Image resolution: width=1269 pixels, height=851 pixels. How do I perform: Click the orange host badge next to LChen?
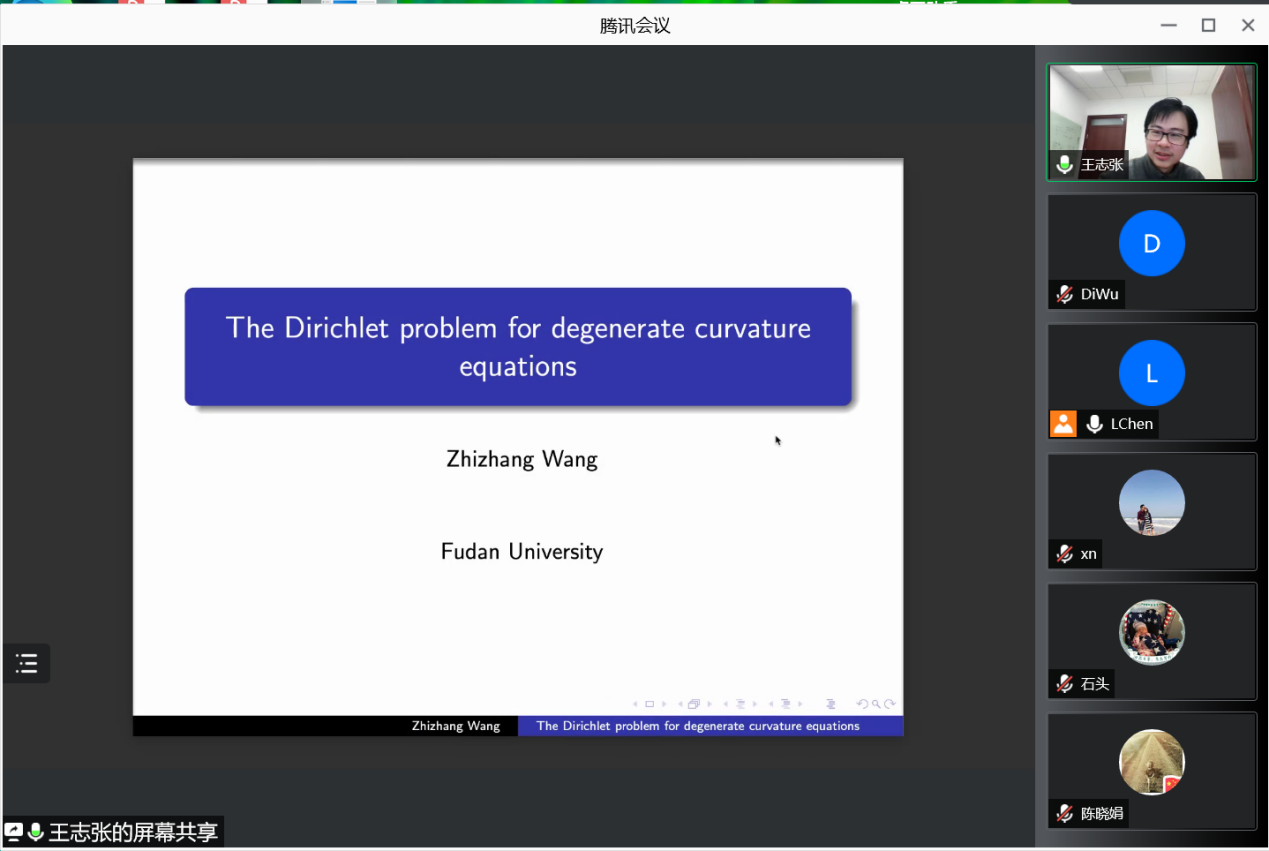point(1063,424)
